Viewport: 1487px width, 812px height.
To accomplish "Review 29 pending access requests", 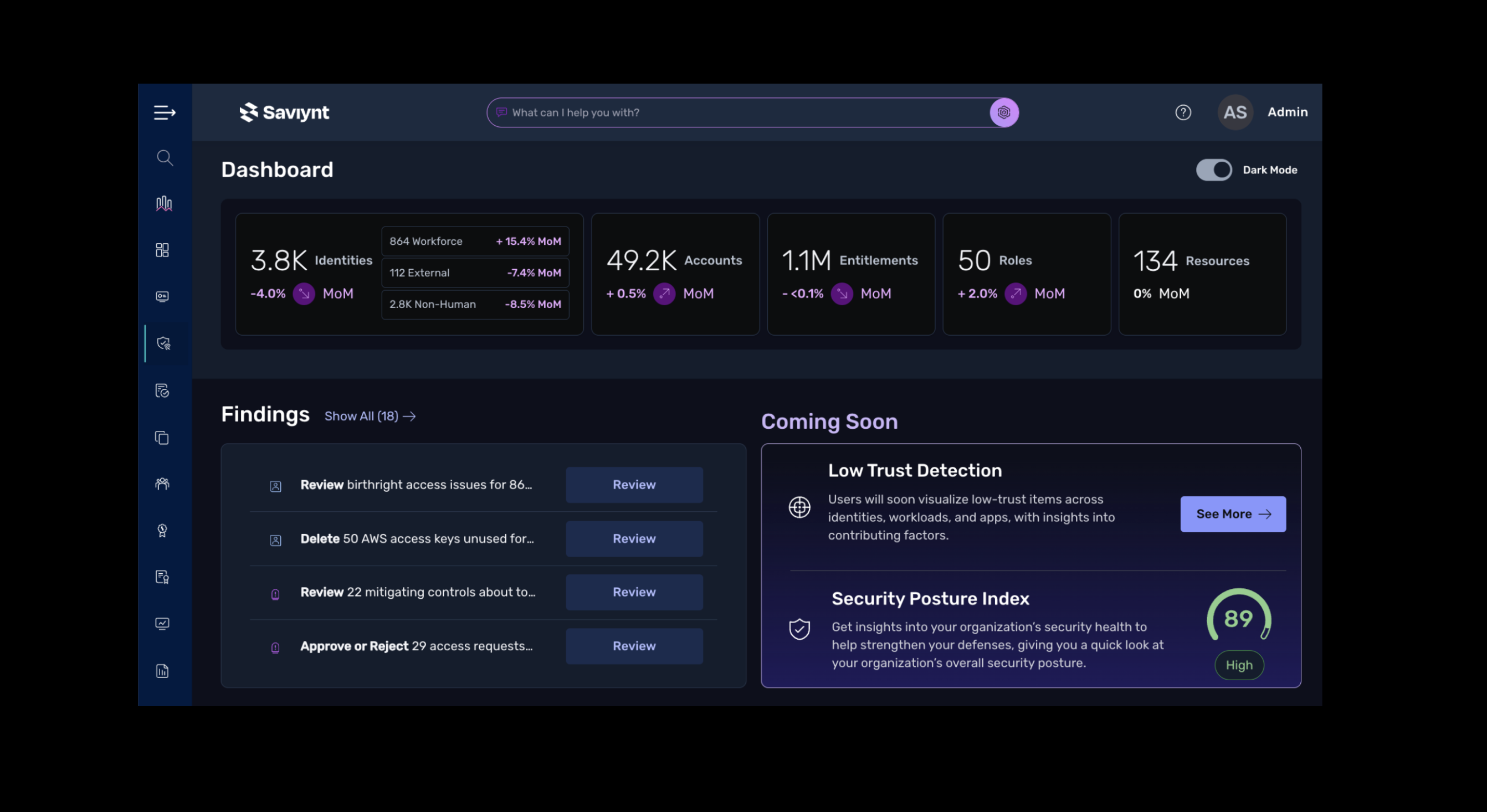I will coord(634,645).
